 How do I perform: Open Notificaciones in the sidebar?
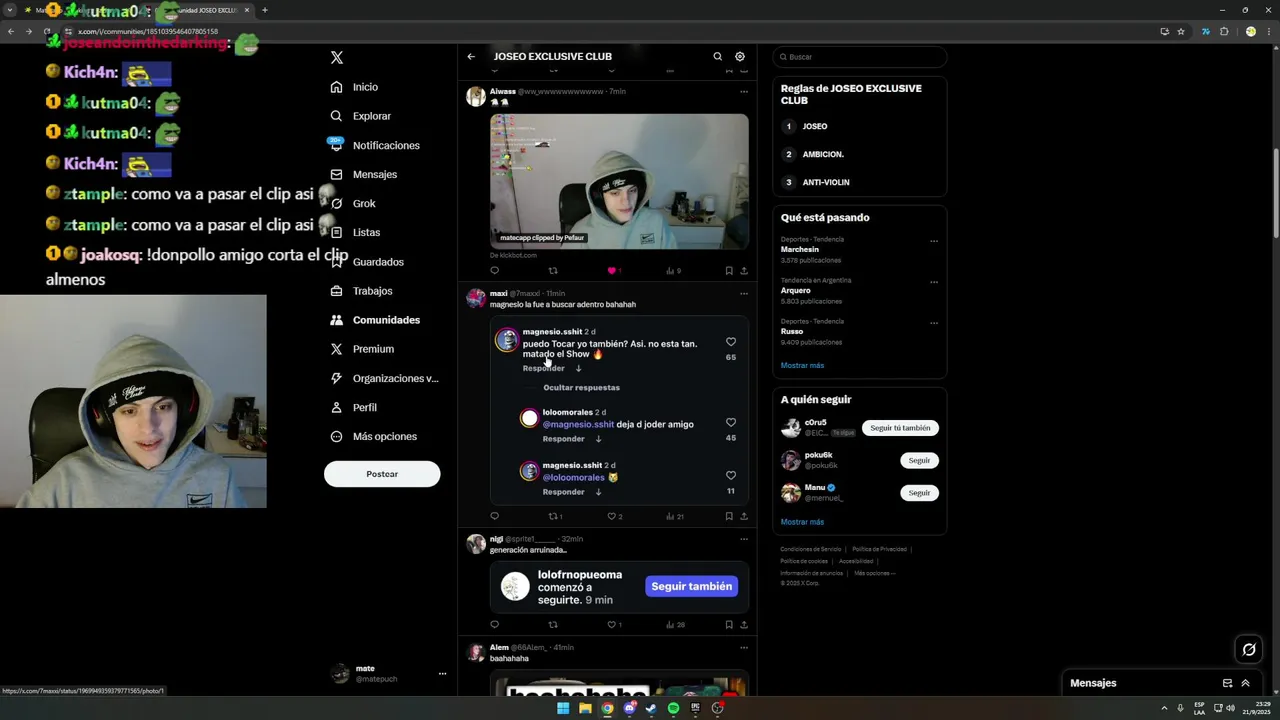[374, 145]
